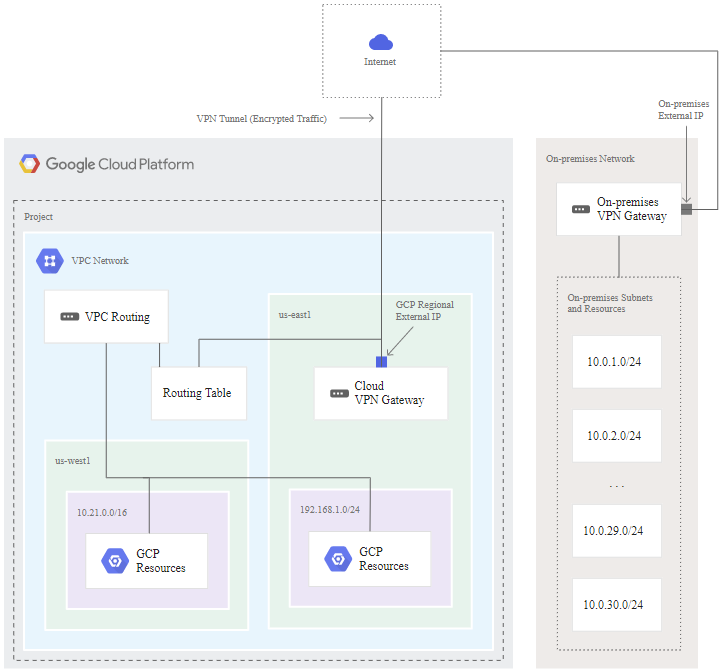Click the Google Cloud Platform hexagon logo
This screenshot has width=724, height=671.
(x=30, y=163)
